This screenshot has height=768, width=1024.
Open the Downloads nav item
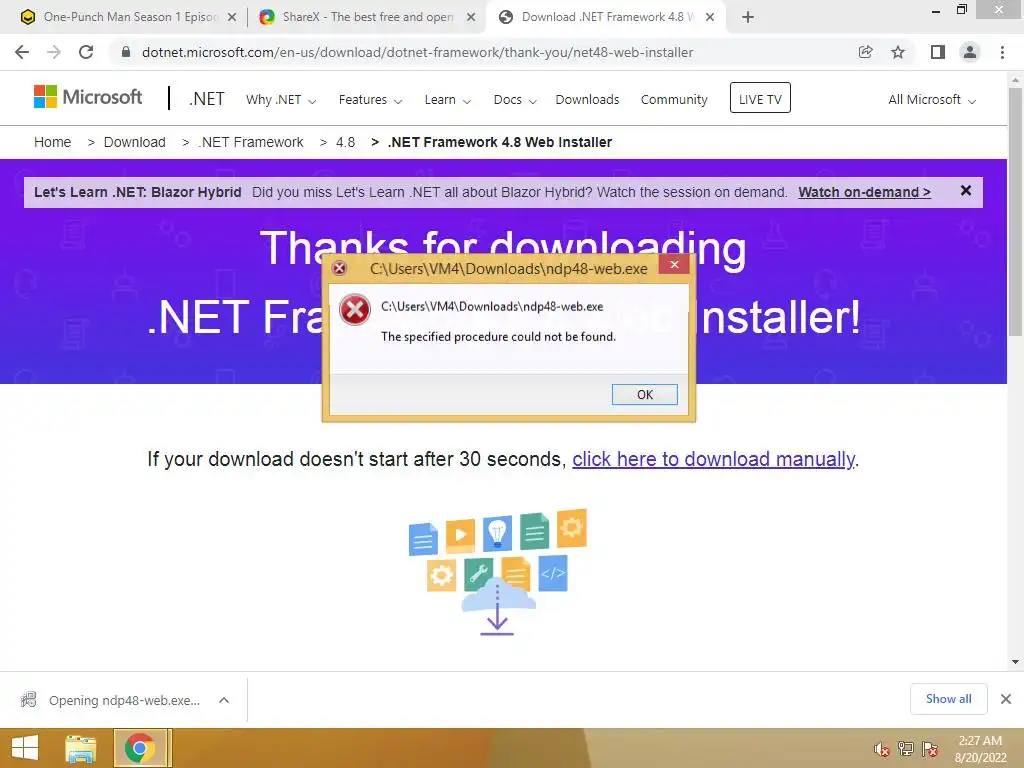[x=587, y=100]
